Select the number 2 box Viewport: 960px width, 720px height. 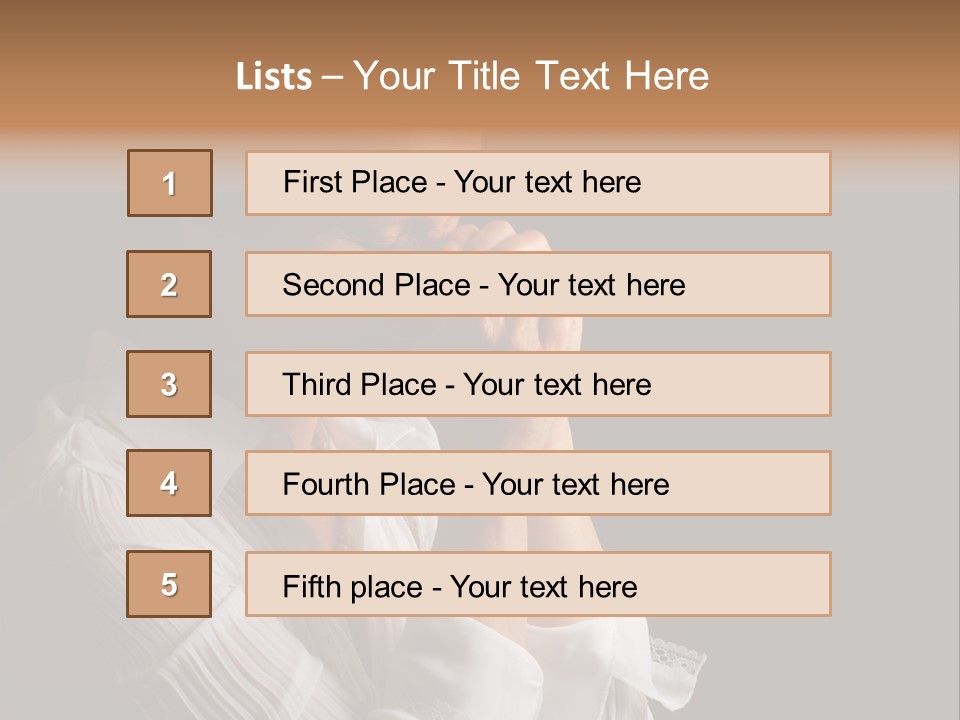[x=169, y=284]
